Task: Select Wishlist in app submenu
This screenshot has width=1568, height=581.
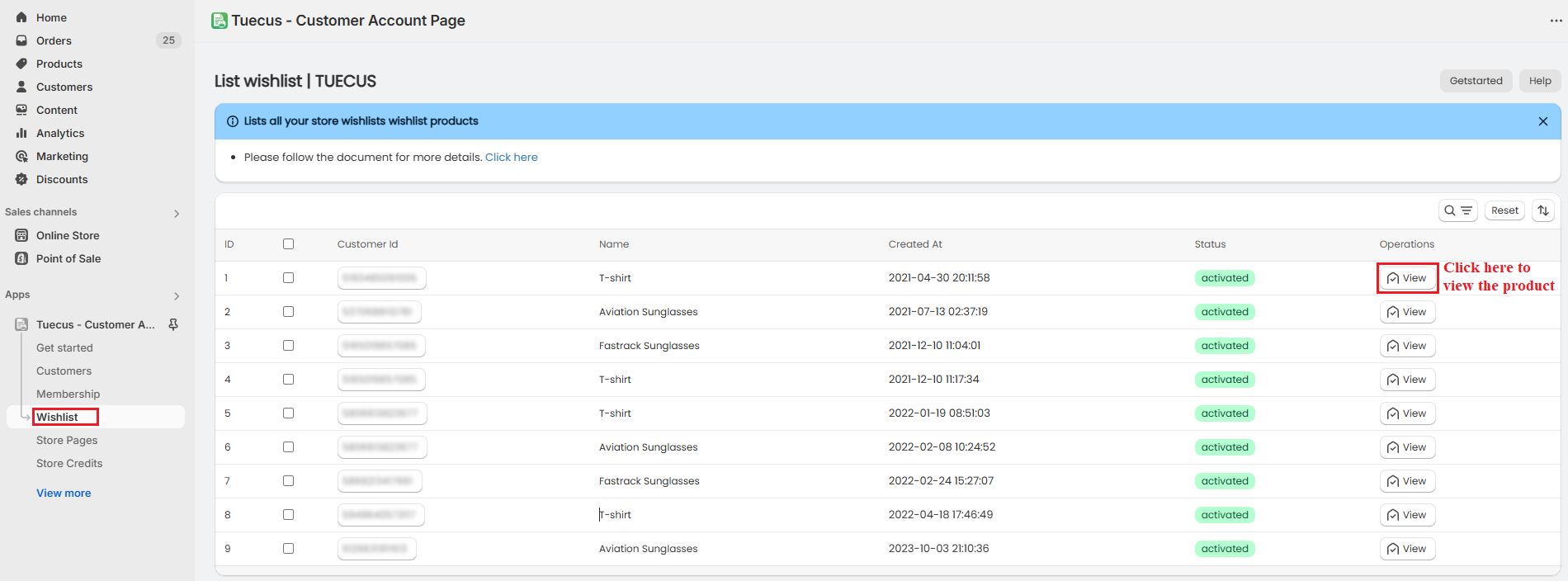Action: (x=57, y=418)
